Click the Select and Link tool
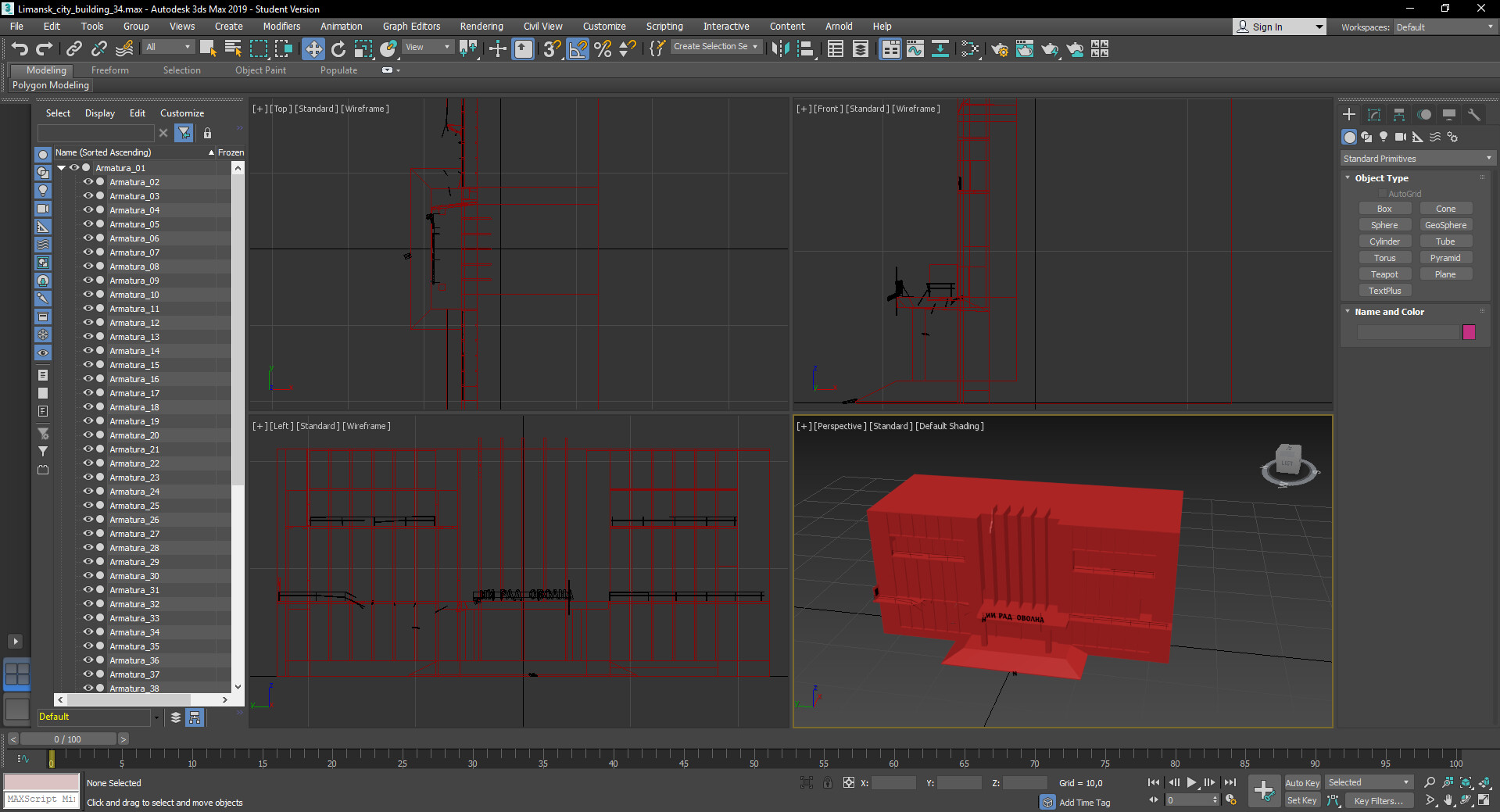Image resolution: width=1500 pixels, height=812 pixels. (x=74, y=49)
